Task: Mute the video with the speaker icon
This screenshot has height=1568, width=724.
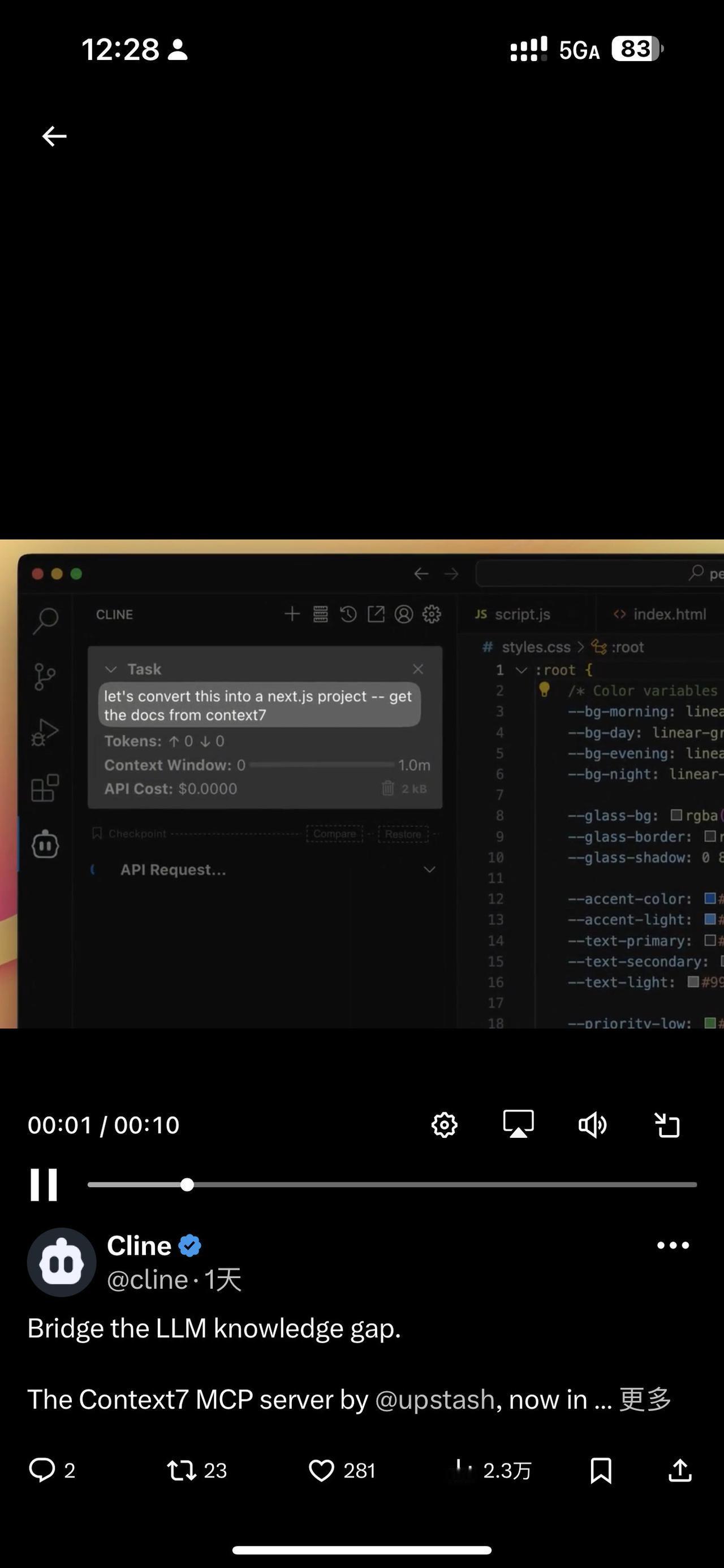Action: (592, 1125)
